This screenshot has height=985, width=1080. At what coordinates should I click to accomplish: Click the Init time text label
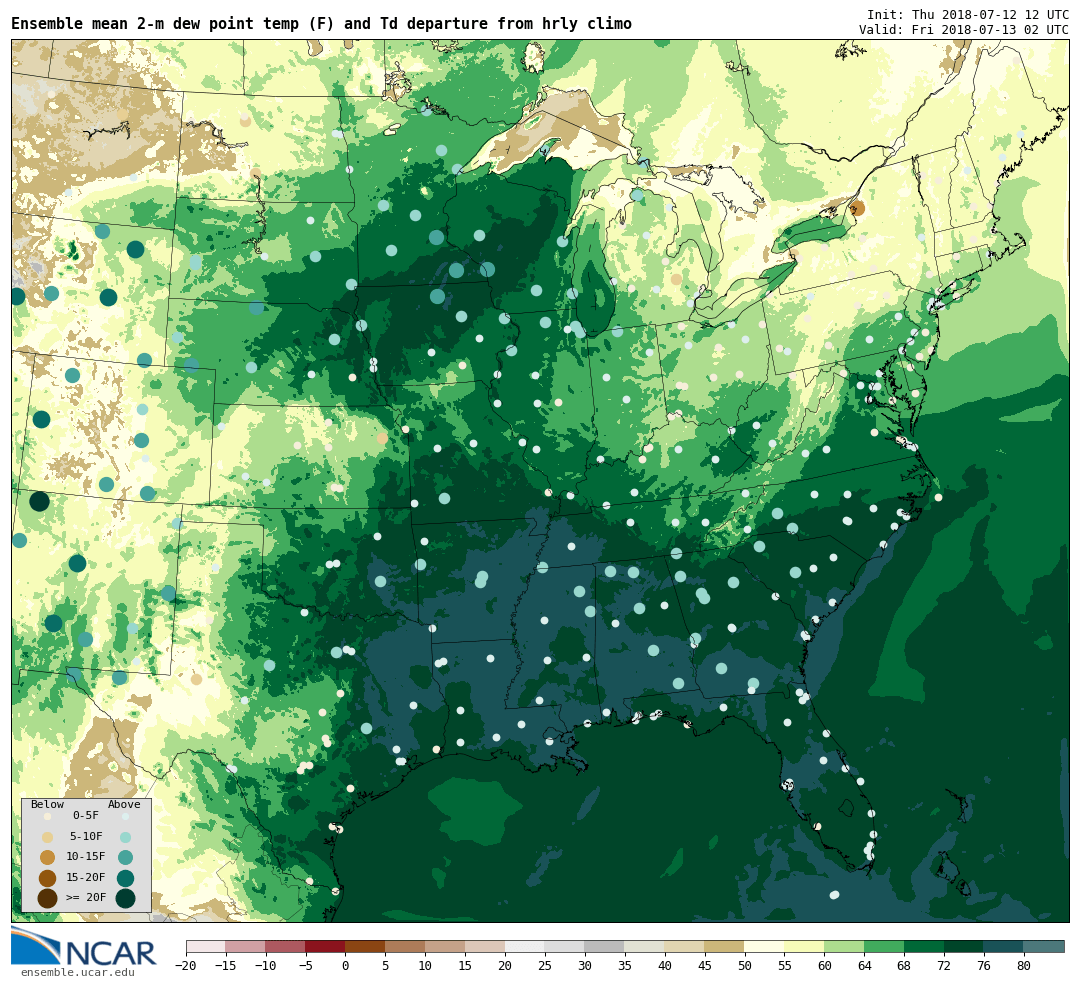click(967, 14)
